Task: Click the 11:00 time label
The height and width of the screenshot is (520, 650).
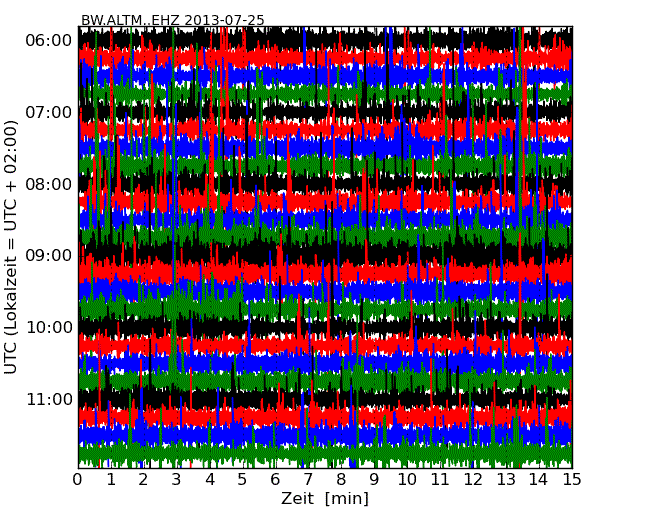Action: pos(49,399)
